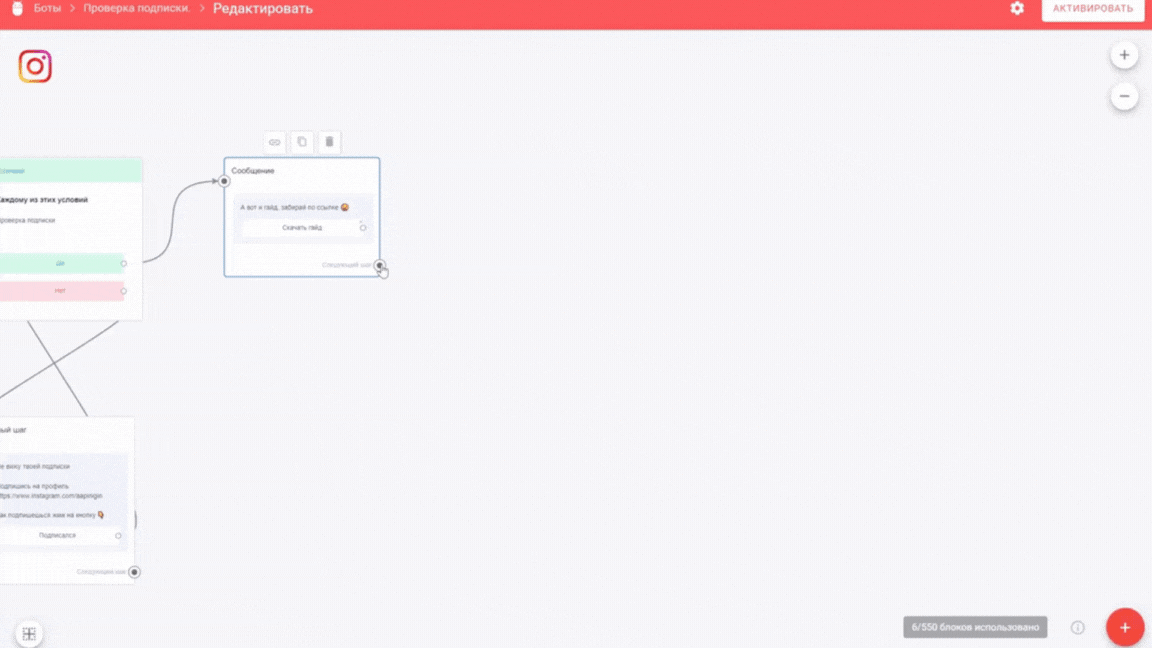Open Проверка подписки breadcrumb
1152x648 pixels.
coord(137,8)
